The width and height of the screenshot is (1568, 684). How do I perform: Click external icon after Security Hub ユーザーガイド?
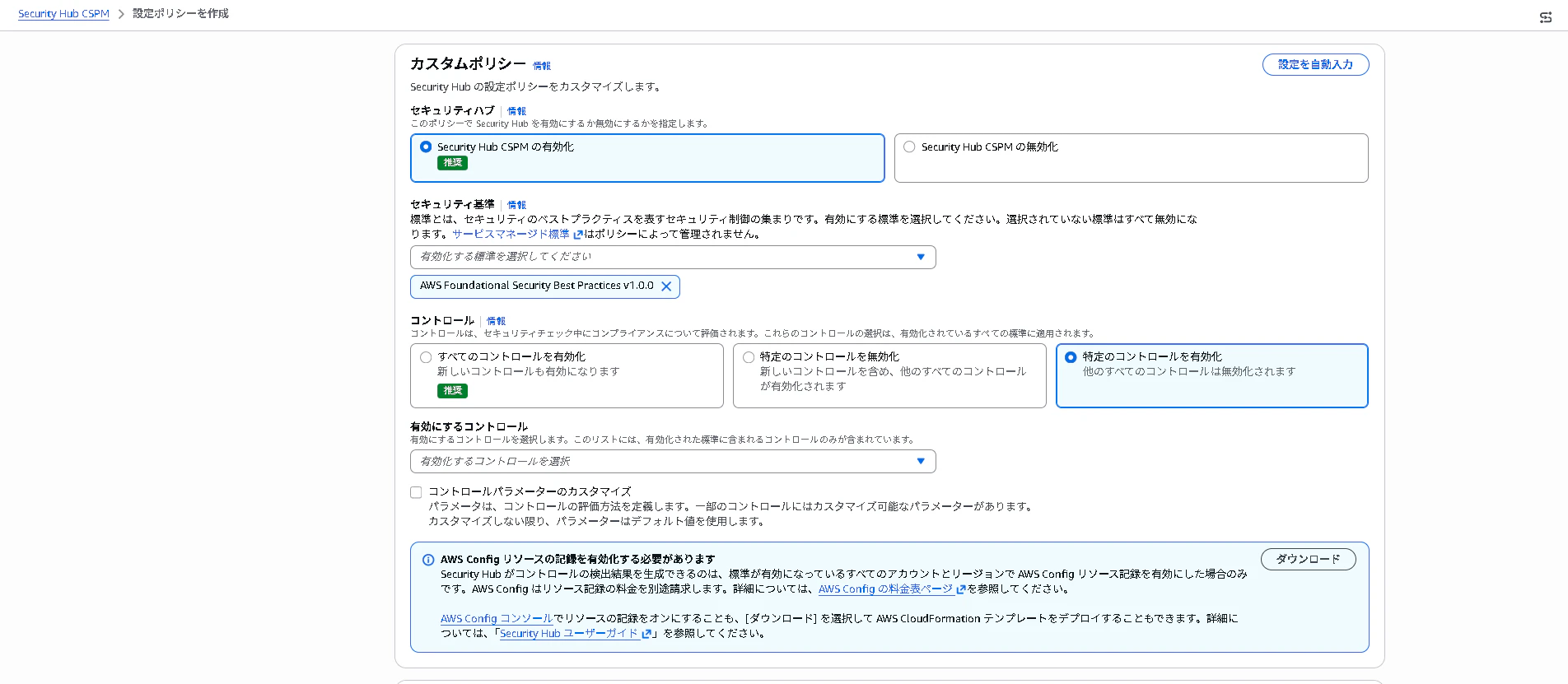[646, 634]
